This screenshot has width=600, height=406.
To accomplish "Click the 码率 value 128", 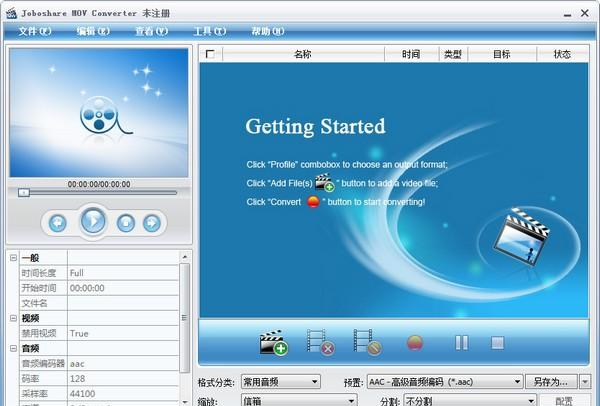I will pyautogui.click(x=123, y=378).
